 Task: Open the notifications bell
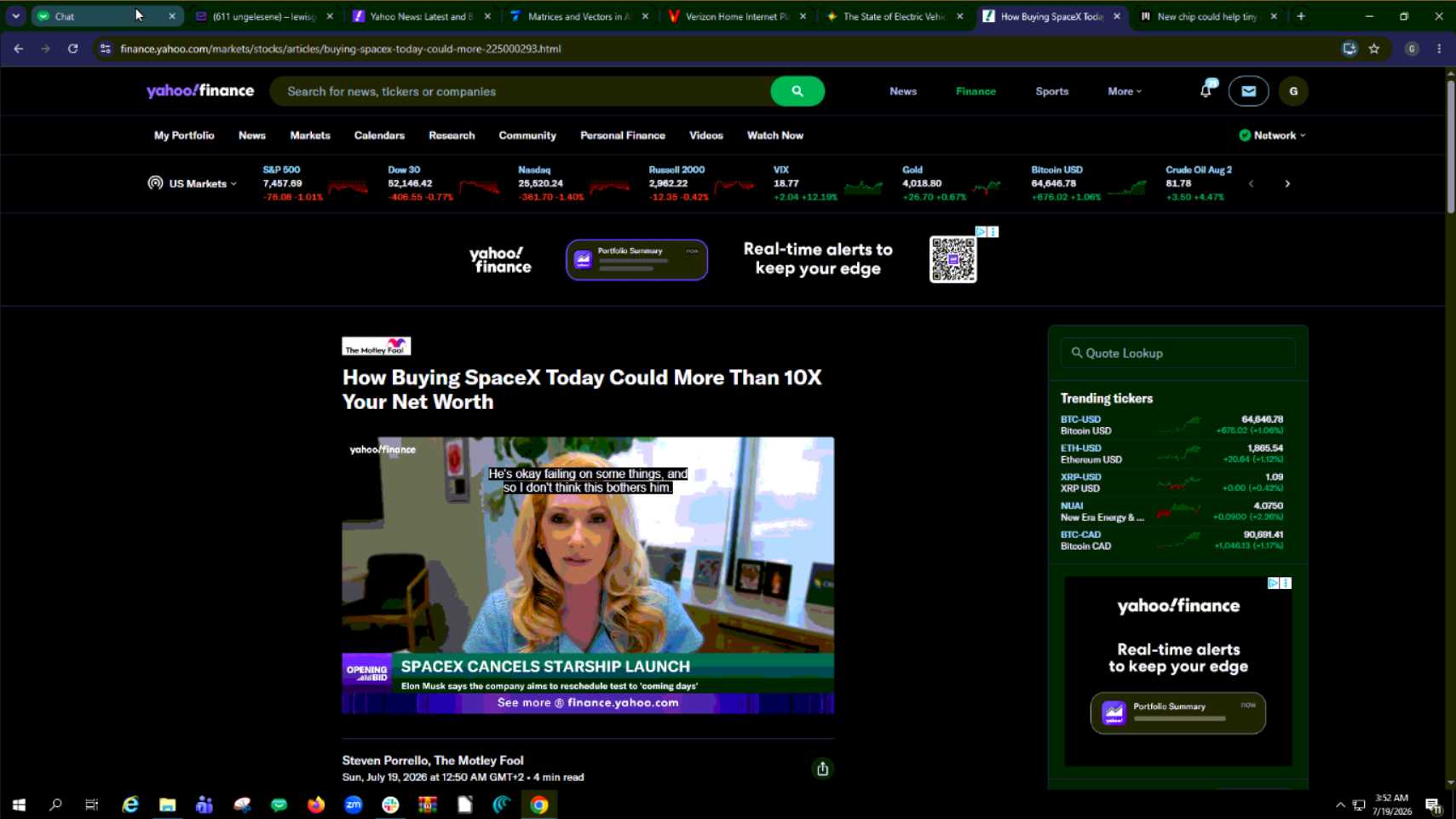tap(1206, 90)
